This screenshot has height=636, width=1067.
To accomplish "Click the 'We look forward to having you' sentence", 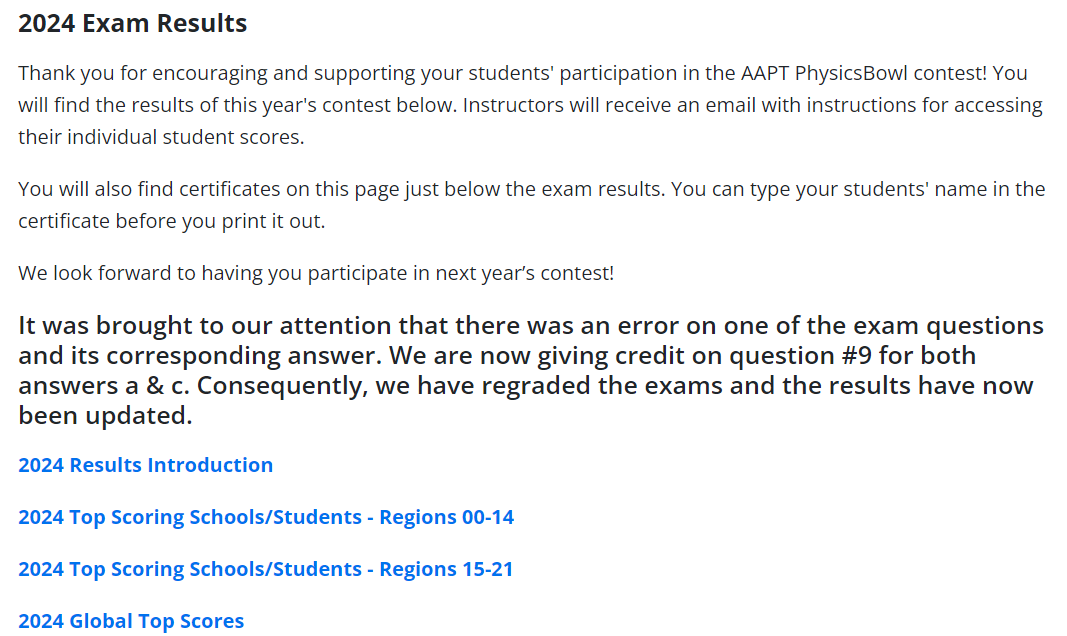I will click(316, 273).
